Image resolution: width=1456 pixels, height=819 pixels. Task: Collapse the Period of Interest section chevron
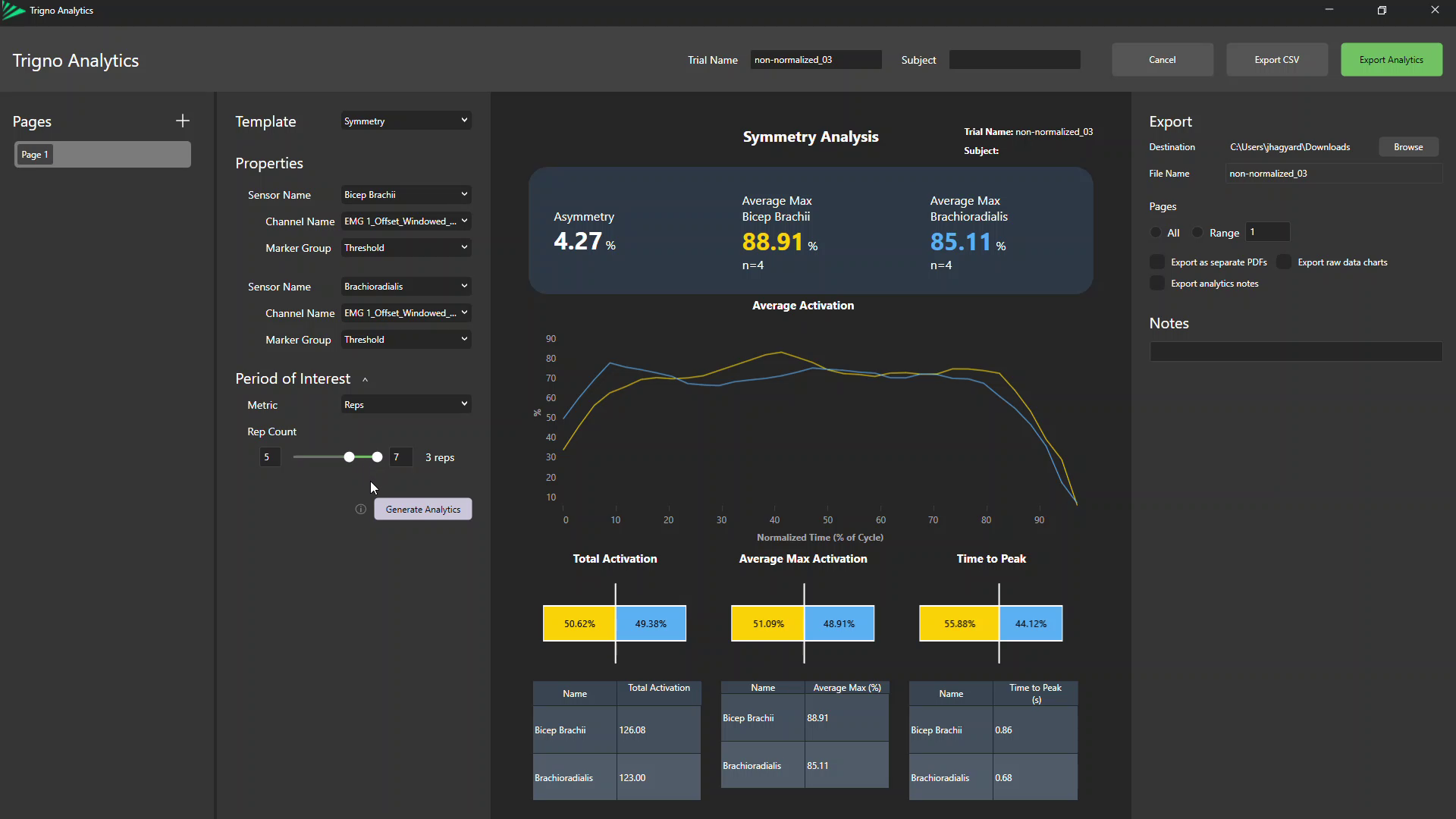[x=365, y=380]
